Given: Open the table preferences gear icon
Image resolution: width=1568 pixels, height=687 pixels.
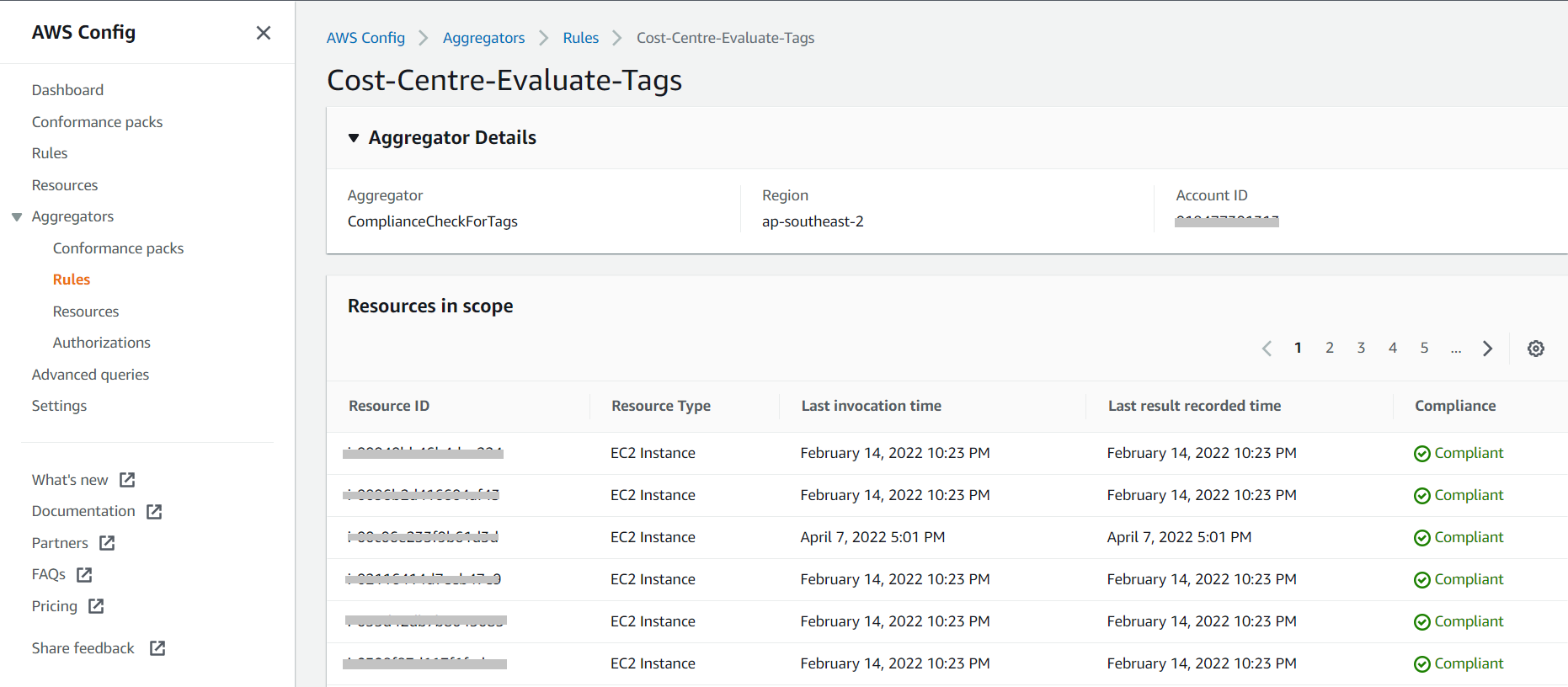Looking at the screenshot, I should click(1536, 349).
